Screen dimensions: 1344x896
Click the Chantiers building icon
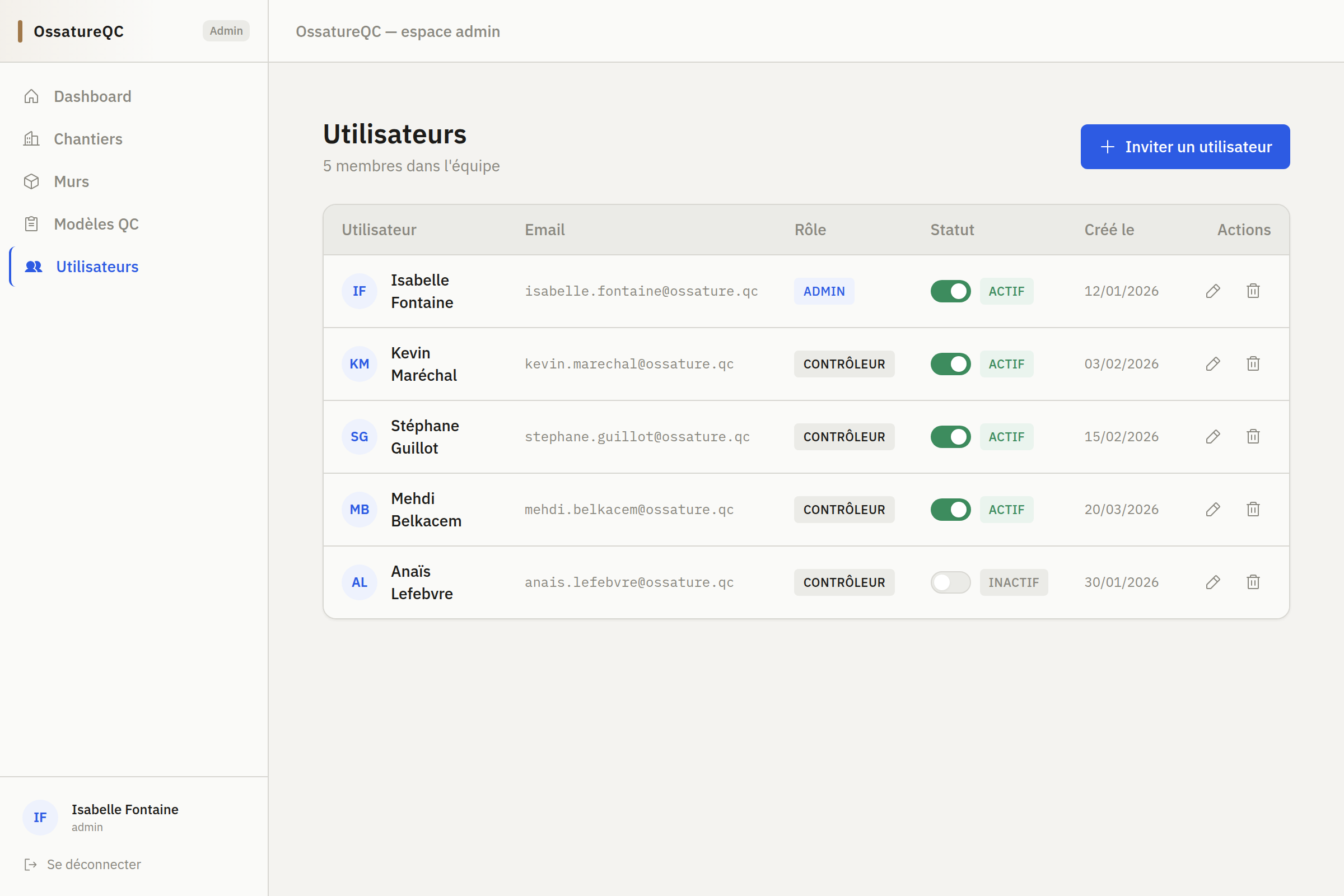31,139
